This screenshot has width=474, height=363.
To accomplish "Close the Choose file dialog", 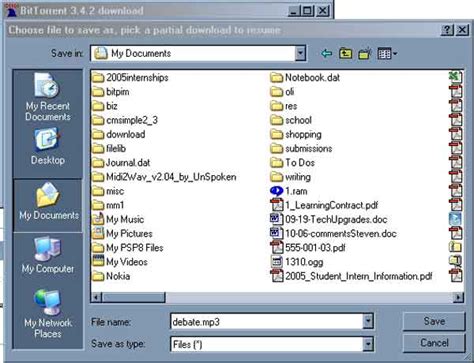I will [462, 30].
